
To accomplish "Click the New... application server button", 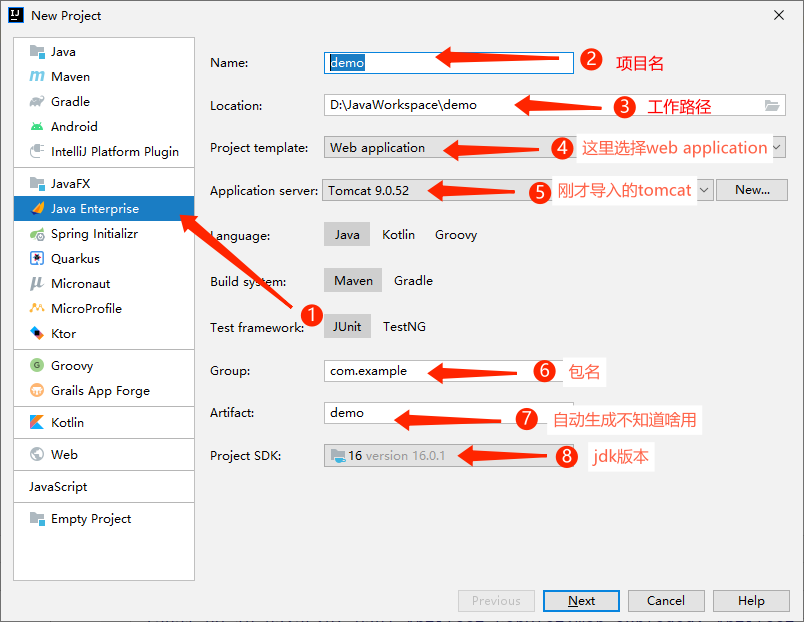I will click(752, 190).
